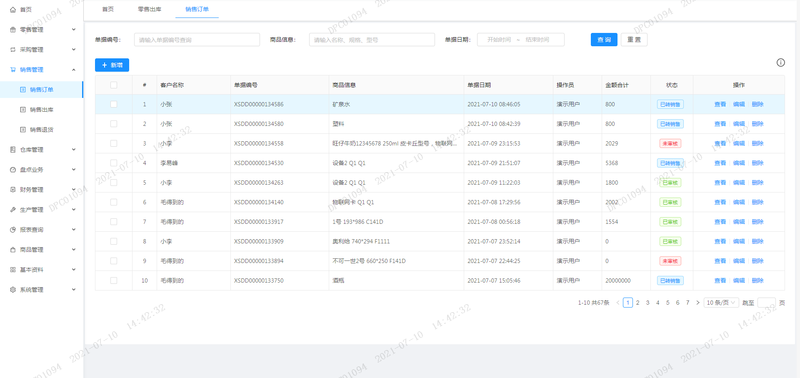Expand the 零售管理 menu chevron
Image resolution: width=800 pixels, height=378 pixels.
pos(73,30)
